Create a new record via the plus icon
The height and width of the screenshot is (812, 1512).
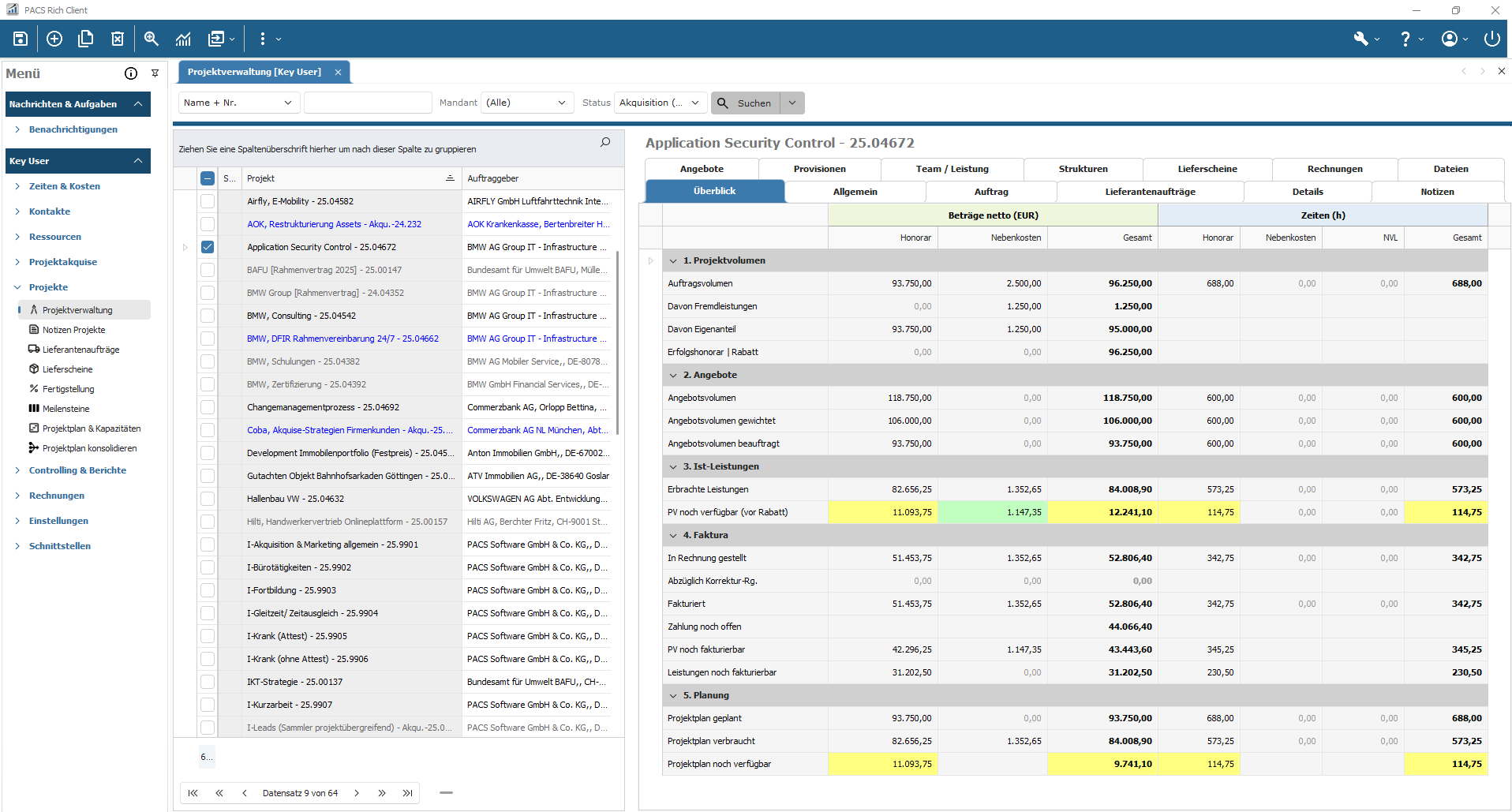point(54,38)
